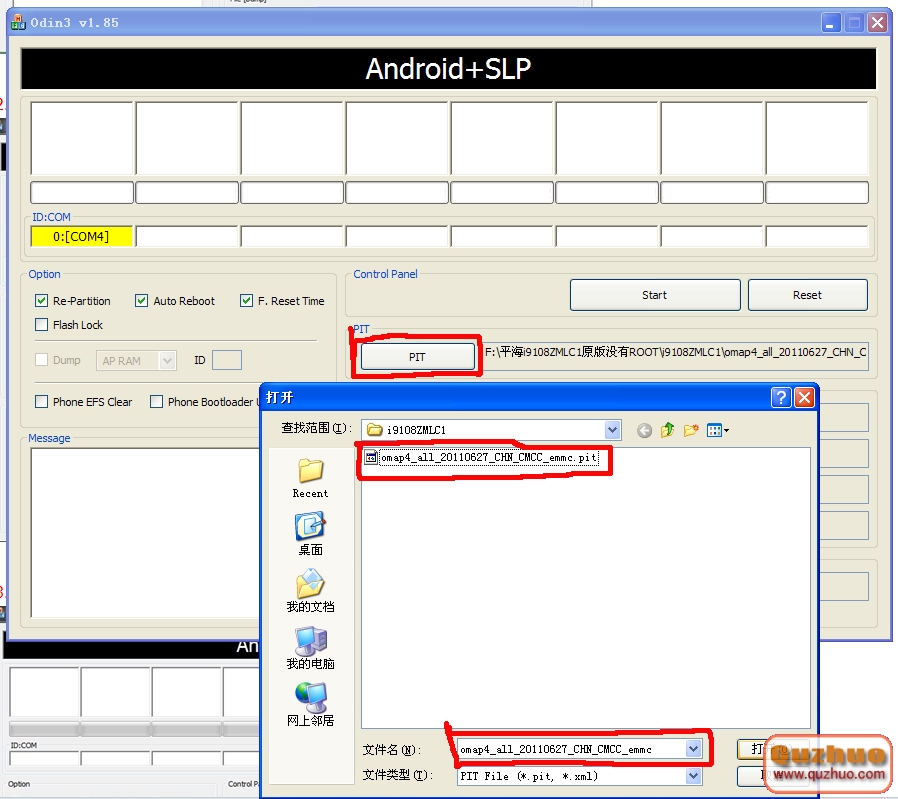898x799 pixels.
Task: Expand the AP RAM dropdown
Action: coord(167,361)
